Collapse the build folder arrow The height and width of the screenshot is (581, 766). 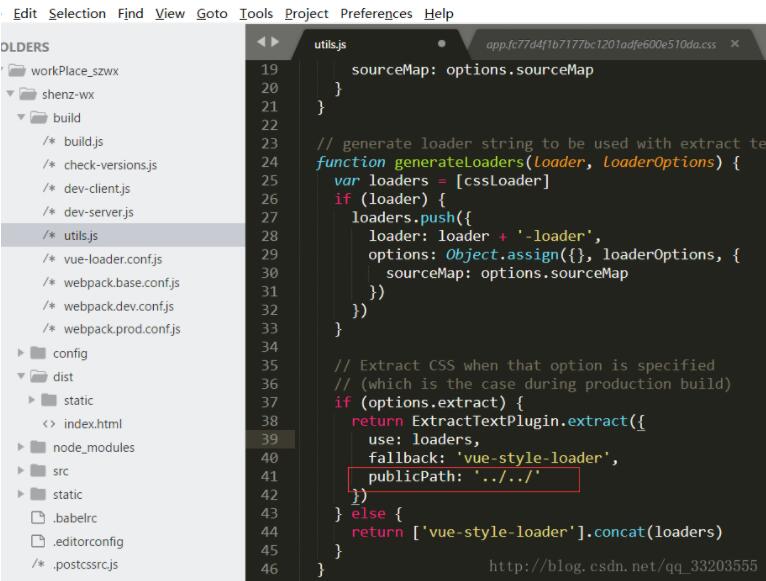click(21, 117)
